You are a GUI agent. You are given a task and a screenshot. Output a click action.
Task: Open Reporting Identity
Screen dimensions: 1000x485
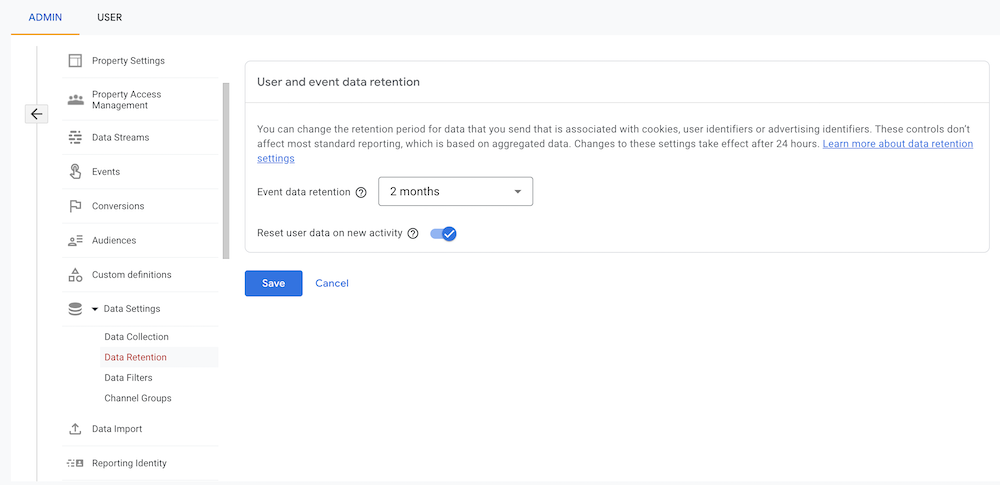click(x=129, y=463)
